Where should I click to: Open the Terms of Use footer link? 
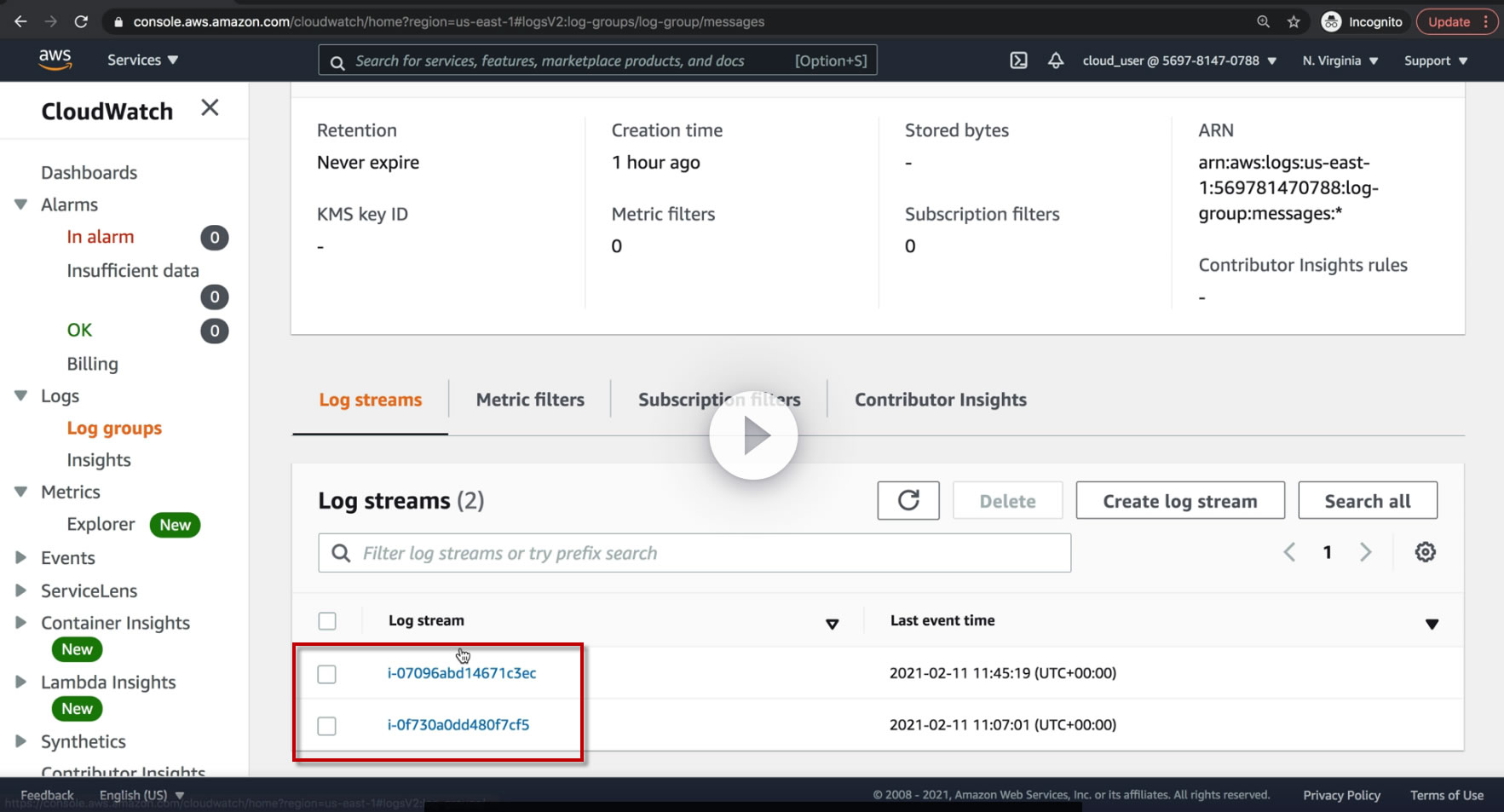(1447, 795)
